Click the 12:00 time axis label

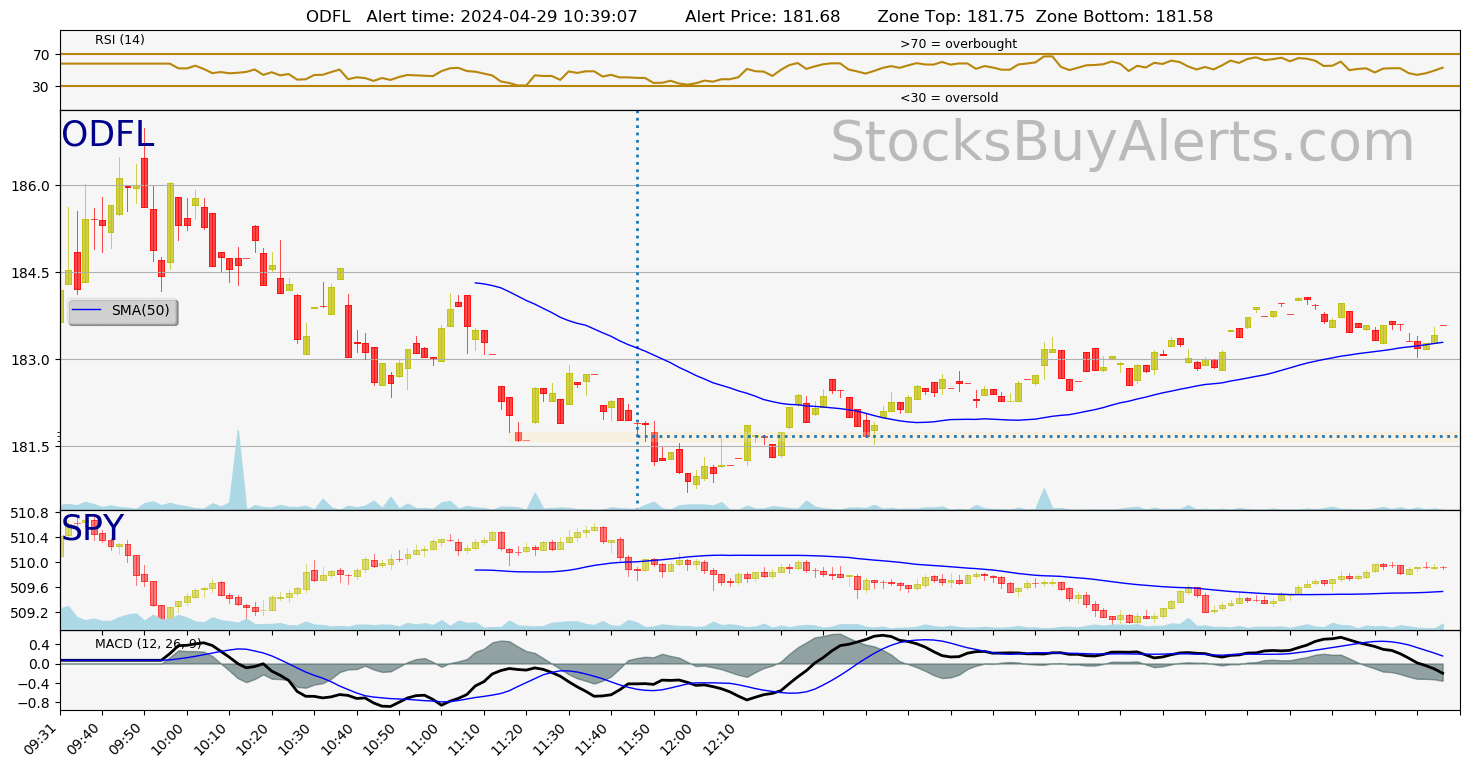click(x=678, y=737)
